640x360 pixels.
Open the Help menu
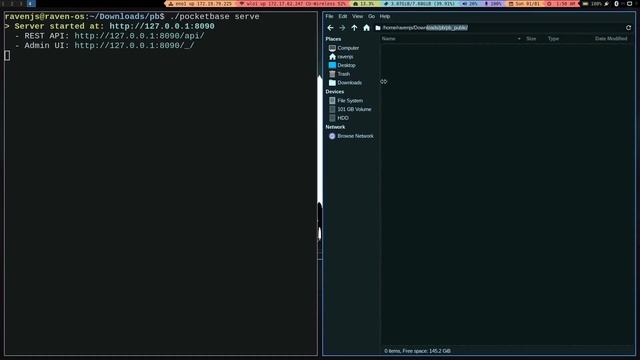point(385,16)
